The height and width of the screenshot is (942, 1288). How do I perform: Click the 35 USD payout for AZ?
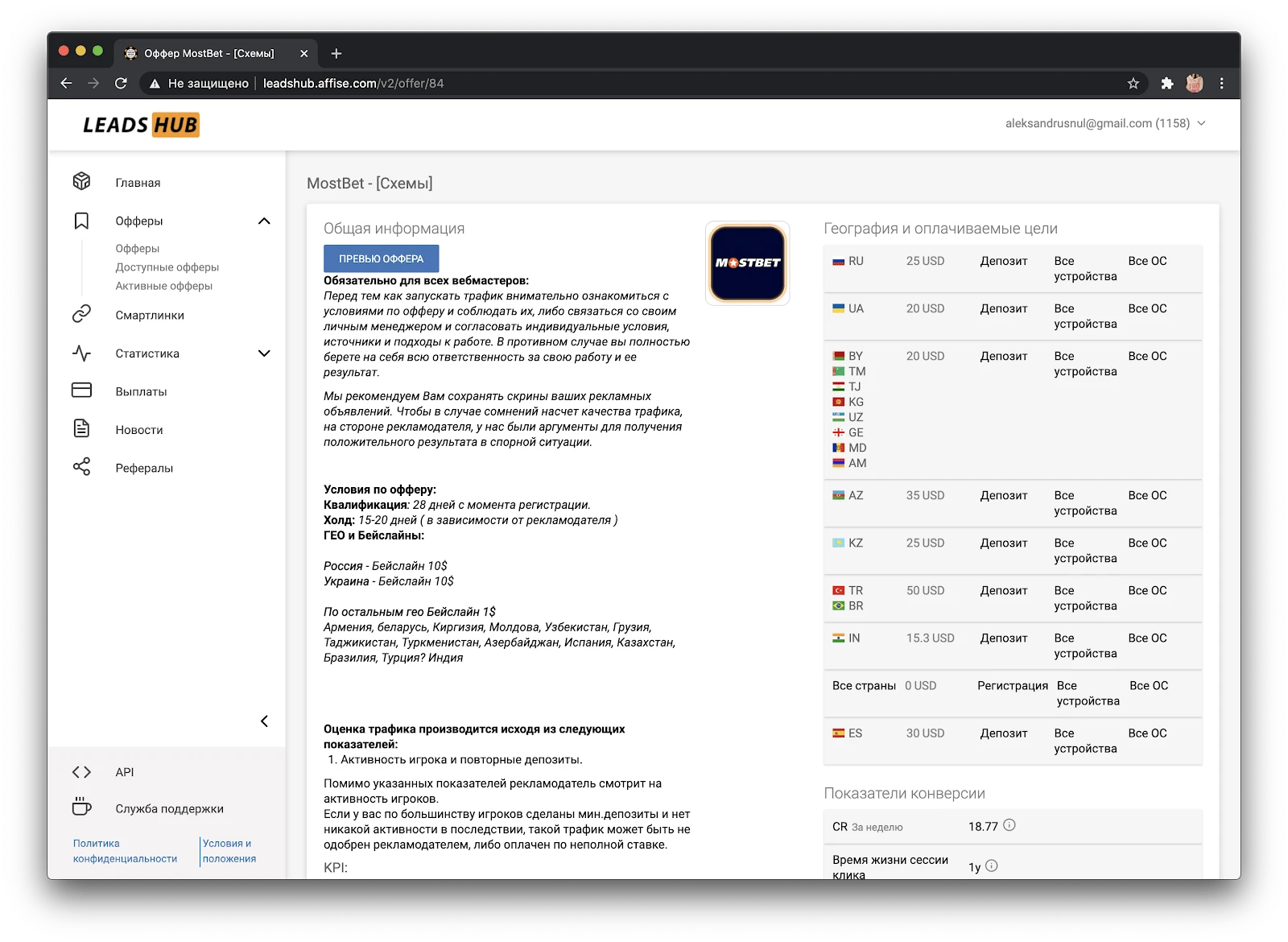click(x=925, y=495)
